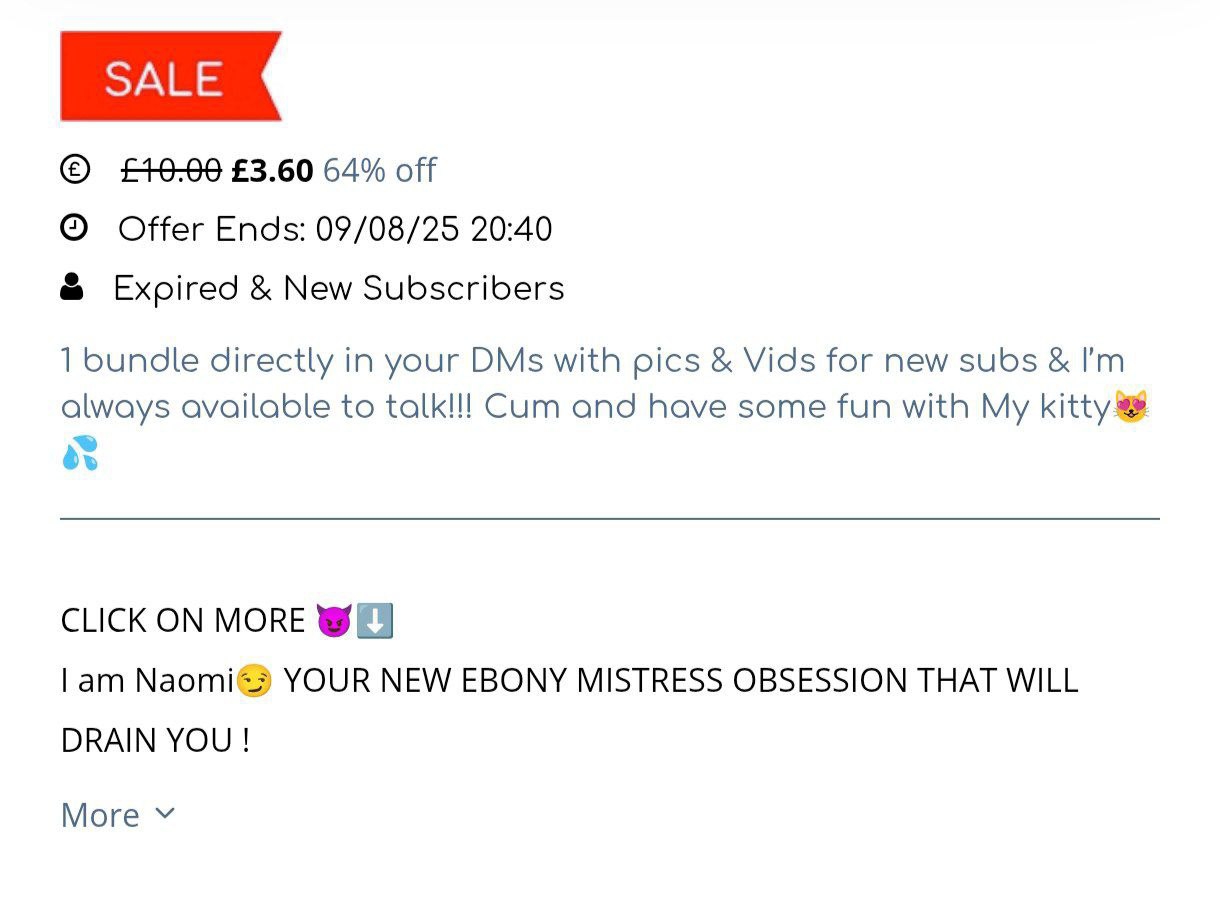This screenshot has width=1220, height=898.
Task: Click the pound currency icon
Action: tap(74, 170)
